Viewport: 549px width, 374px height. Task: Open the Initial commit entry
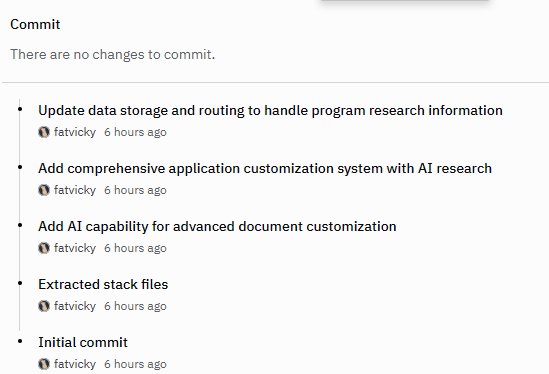[x=83, y=342]
